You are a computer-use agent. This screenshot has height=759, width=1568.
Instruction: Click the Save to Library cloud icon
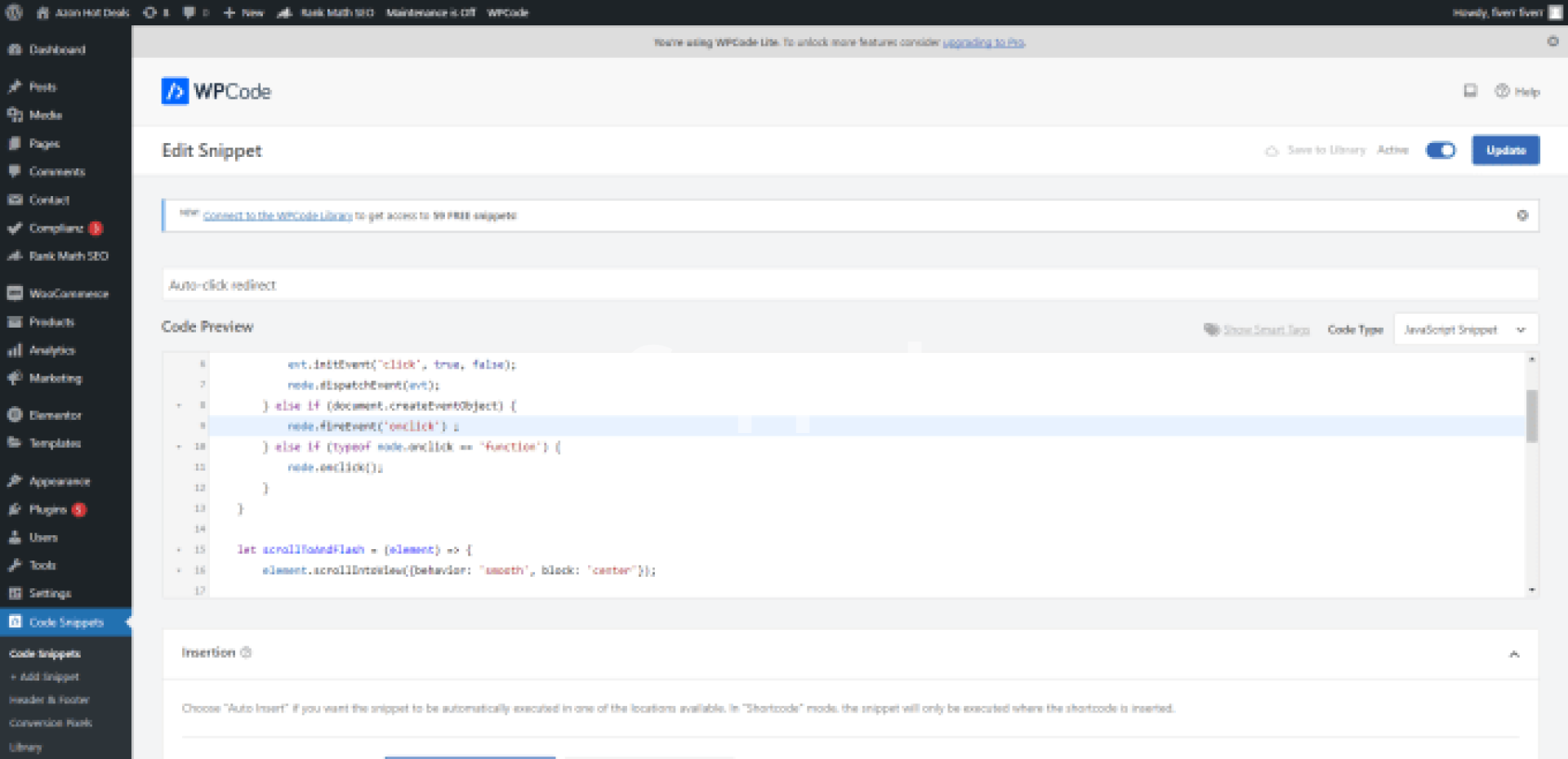[x=1272, y=150]
